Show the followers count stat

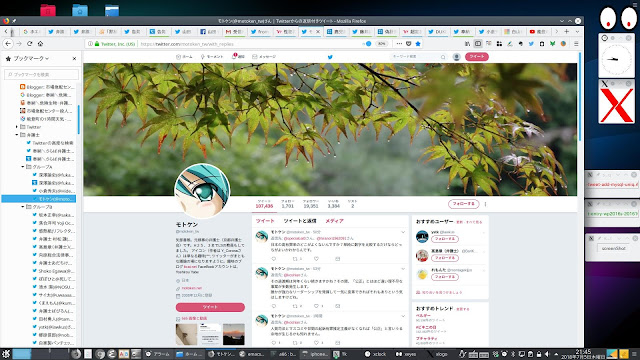click(311, 204)
